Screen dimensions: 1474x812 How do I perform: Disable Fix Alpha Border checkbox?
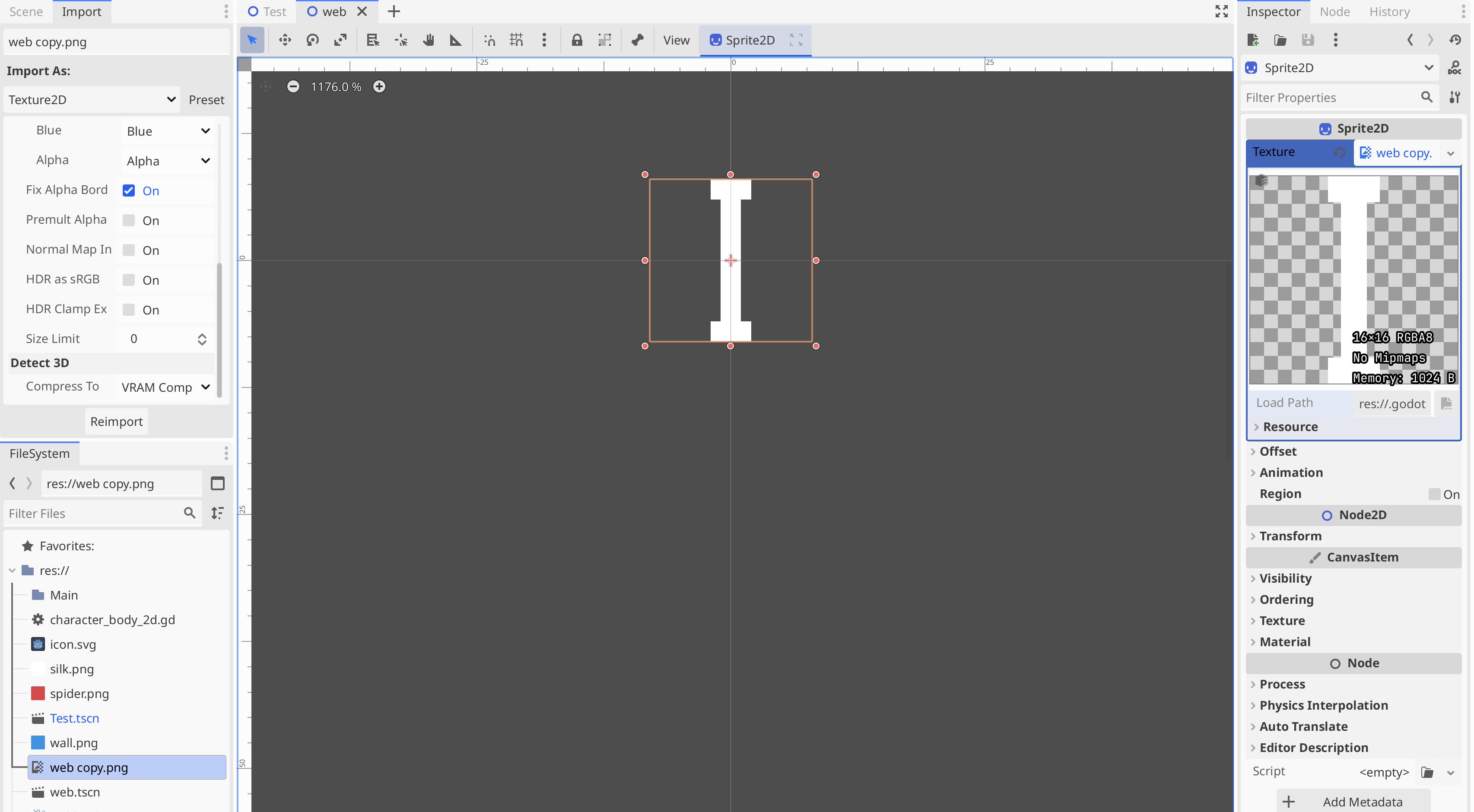tap(129, 190)
